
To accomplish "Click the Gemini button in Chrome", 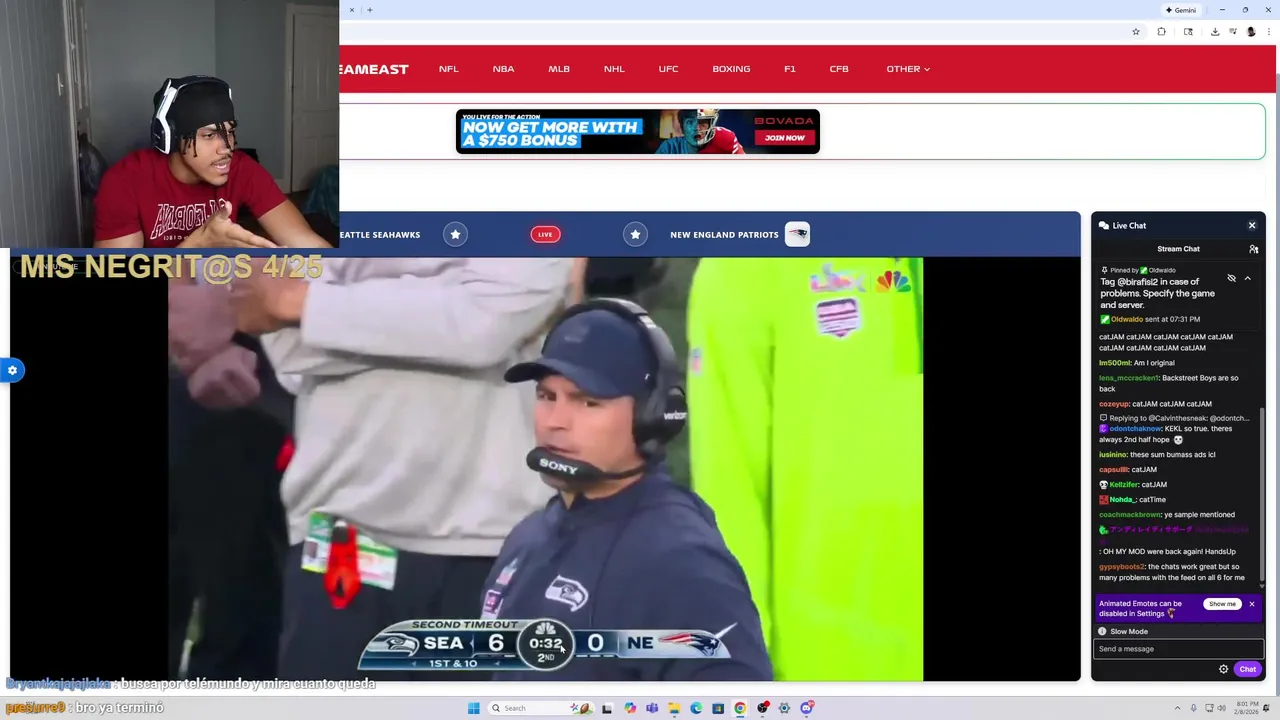I will pyautogui.click(x=1181, y=10).
